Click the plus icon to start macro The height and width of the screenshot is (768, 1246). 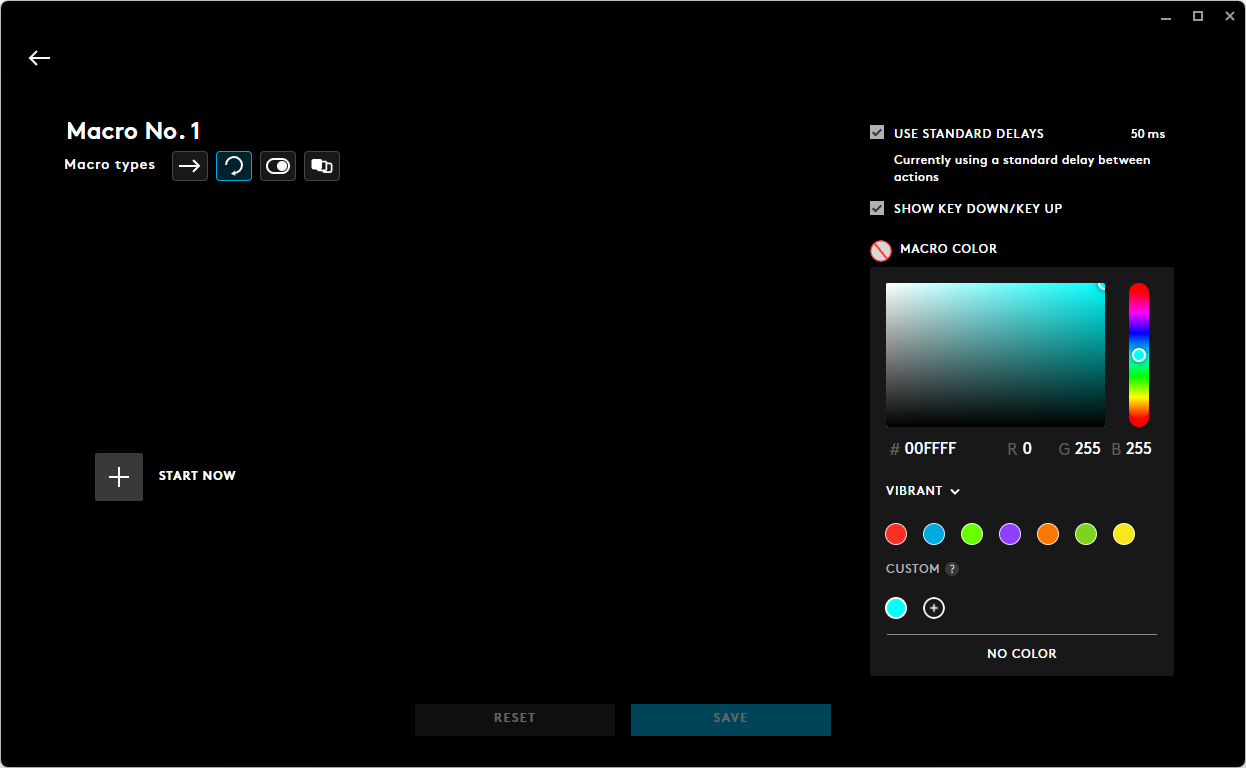pos(119,477)
